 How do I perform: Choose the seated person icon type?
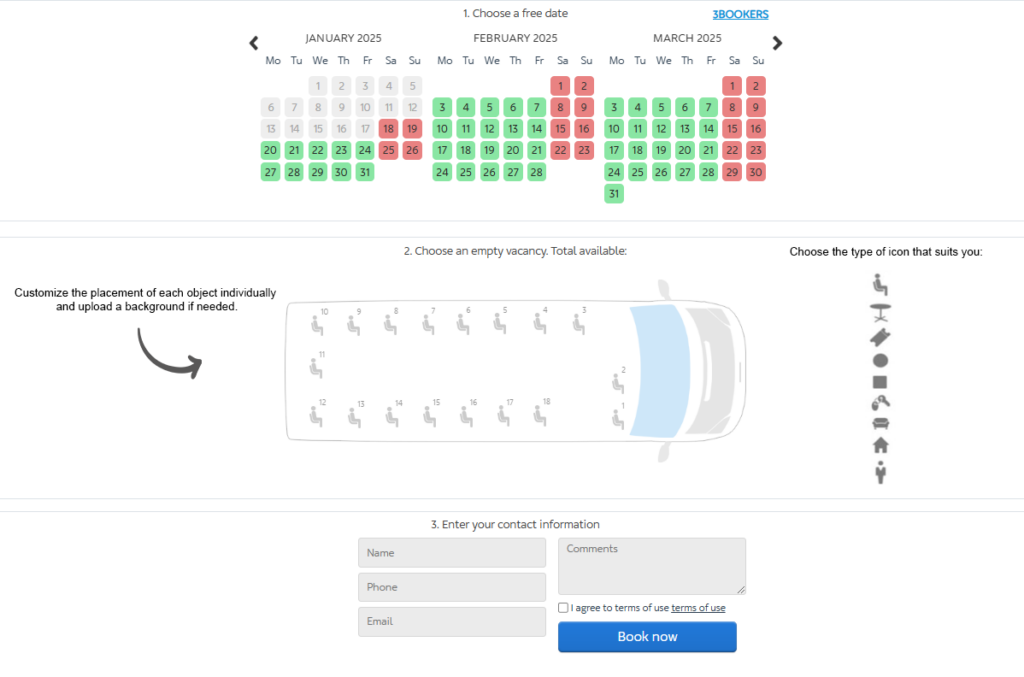(x=880, y=285)
